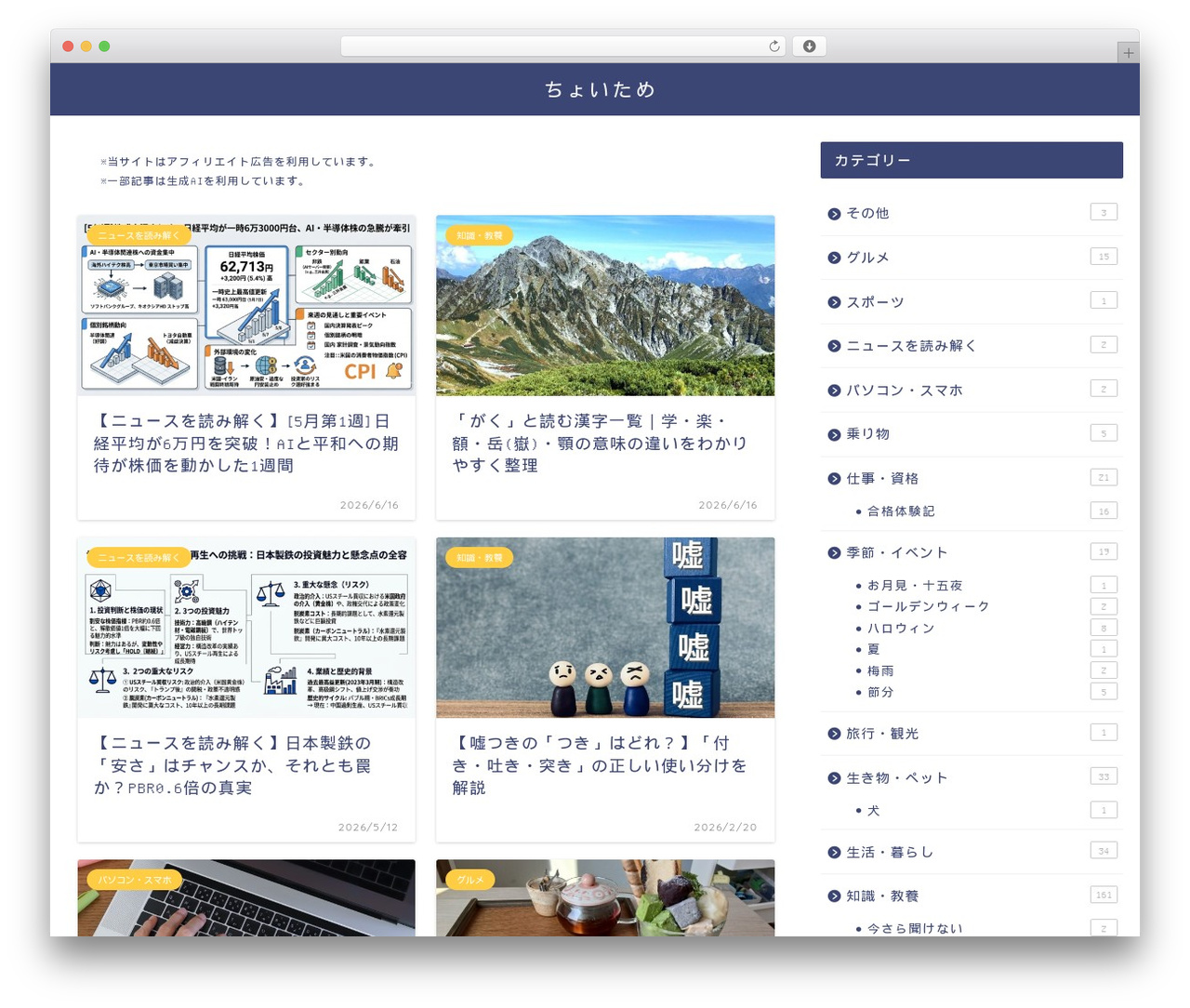The image size is (1190, 1008).
Task: Open the dessert and tea article thumbnail
Action: click(605, 897)
